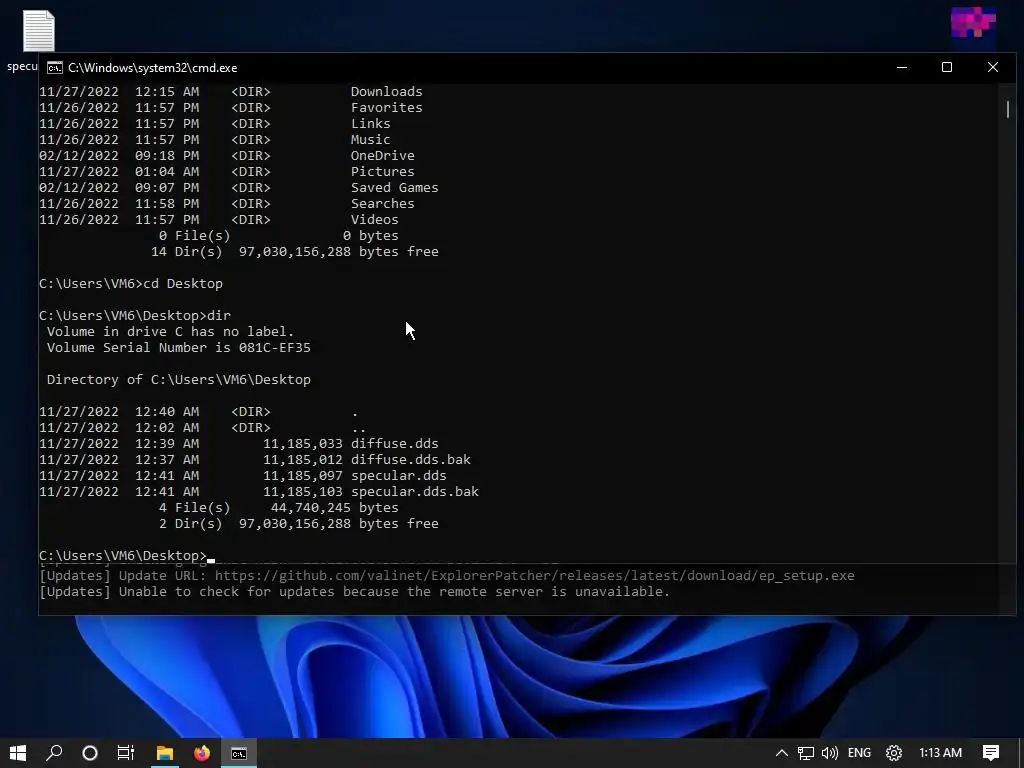Open Task View on the taskbar

coord(126,753)
